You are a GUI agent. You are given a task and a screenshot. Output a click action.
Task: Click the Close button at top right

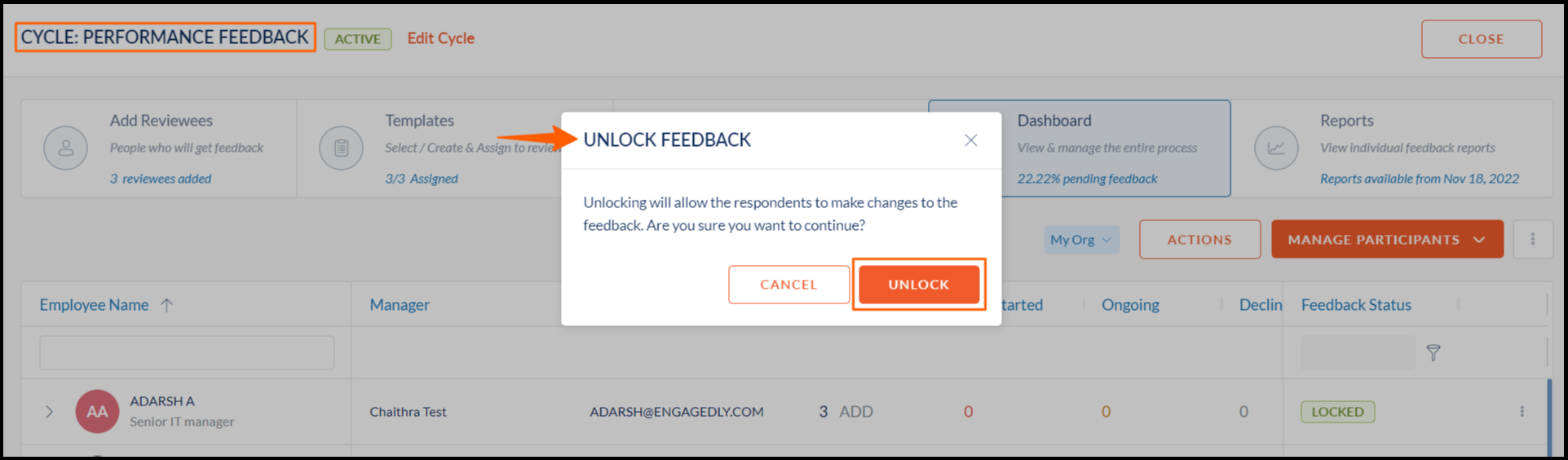(1482, 39)
